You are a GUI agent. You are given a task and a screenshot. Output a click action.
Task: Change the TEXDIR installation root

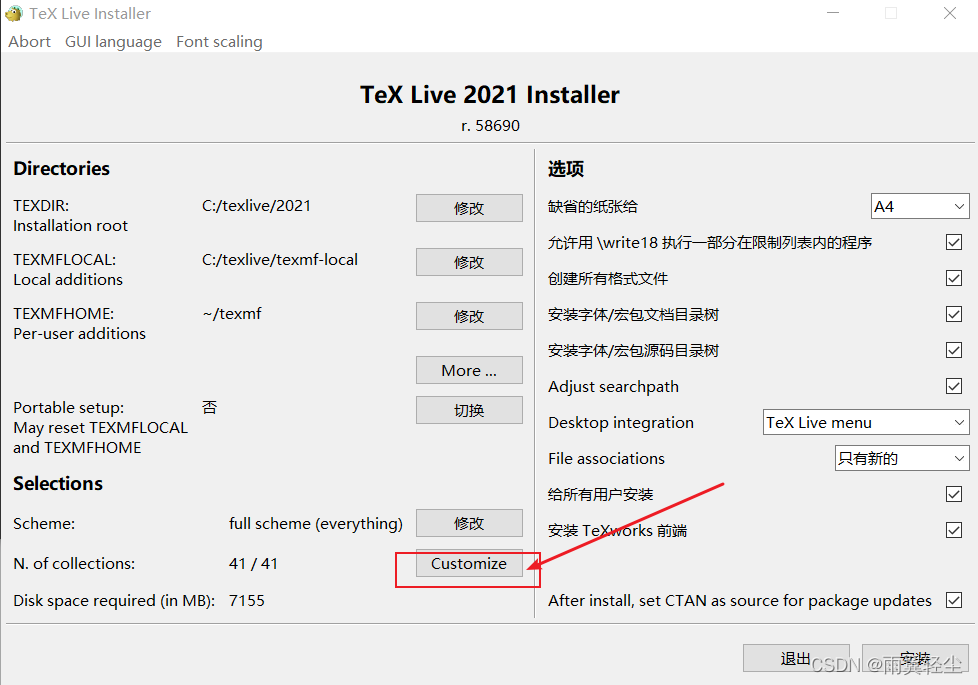pos(469,208)
